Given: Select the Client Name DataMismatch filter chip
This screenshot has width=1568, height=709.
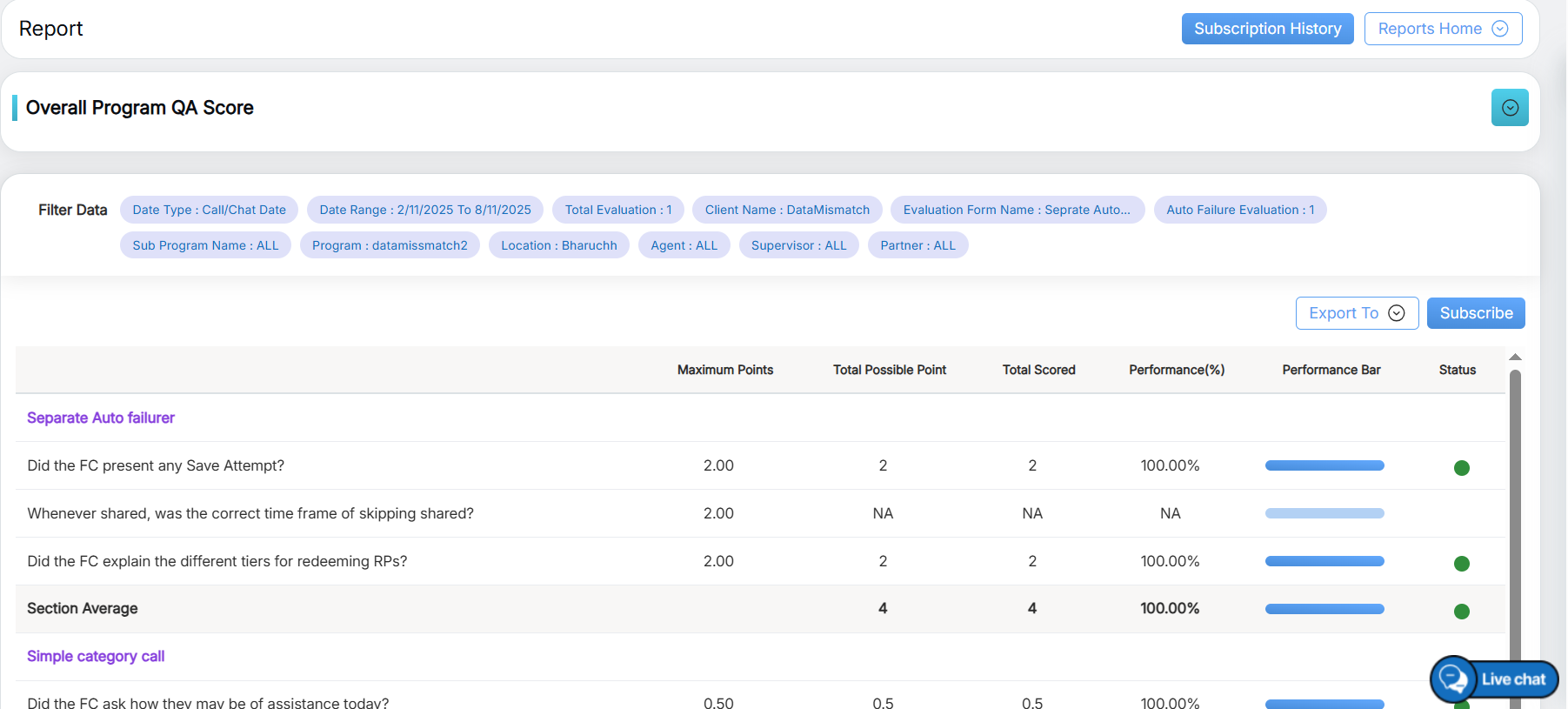Looking at the screenshot, I should click(x=786, y=210).
